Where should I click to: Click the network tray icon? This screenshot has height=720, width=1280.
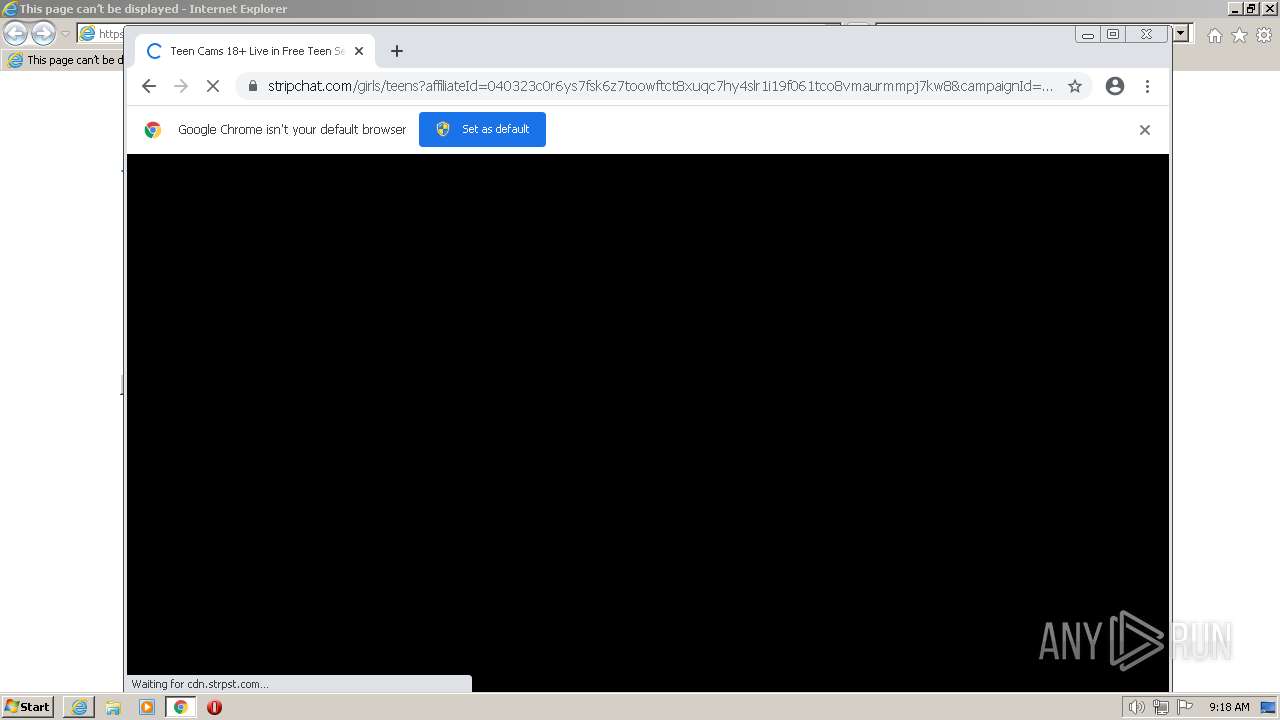pos(1160,707)
